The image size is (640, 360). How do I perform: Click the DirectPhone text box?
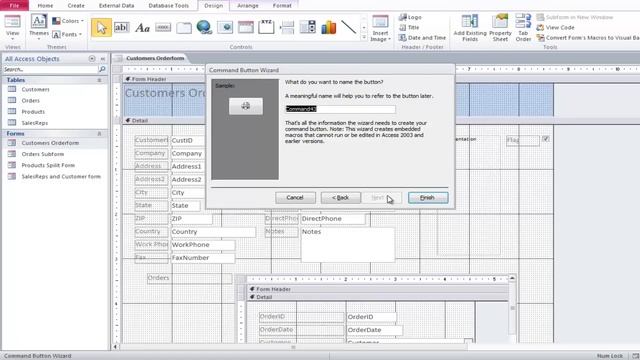click(333, 219)
